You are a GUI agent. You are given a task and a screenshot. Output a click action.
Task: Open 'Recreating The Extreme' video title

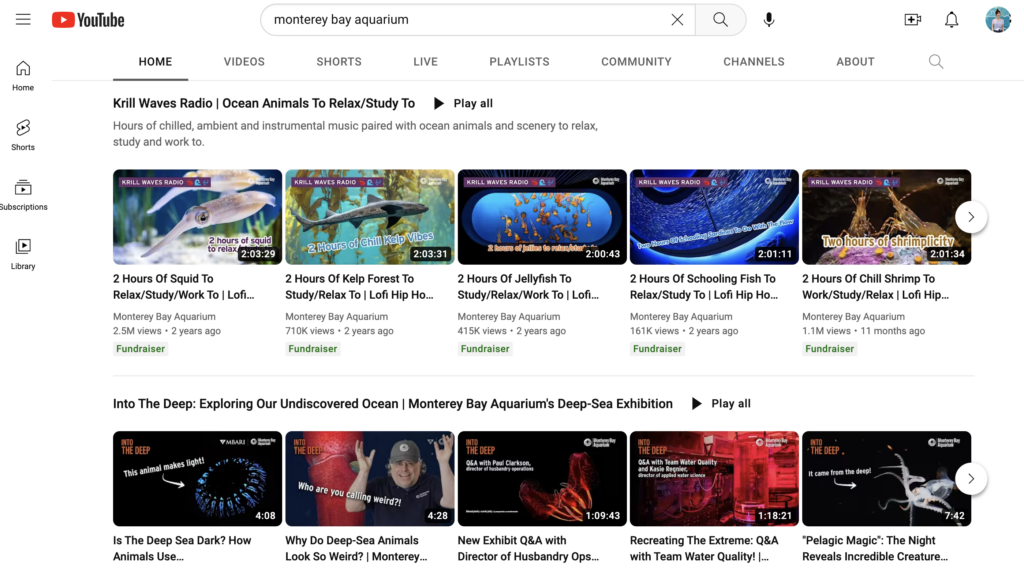(704, 549)
